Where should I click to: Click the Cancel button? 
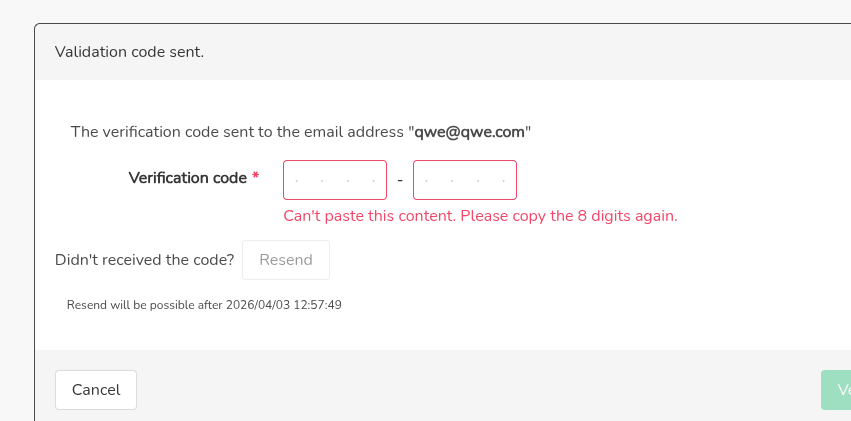[96, 390]
